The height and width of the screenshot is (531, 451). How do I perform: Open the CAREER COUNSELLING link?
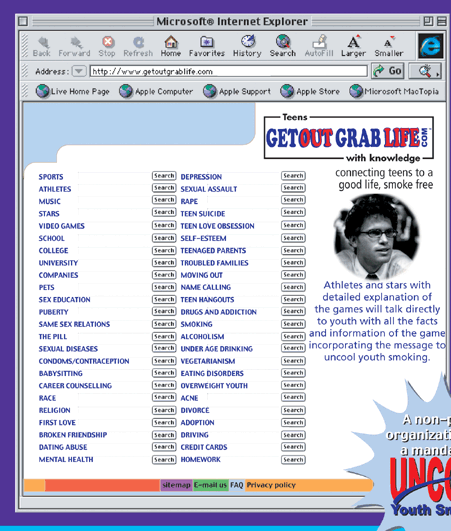[x=75, y=386]
